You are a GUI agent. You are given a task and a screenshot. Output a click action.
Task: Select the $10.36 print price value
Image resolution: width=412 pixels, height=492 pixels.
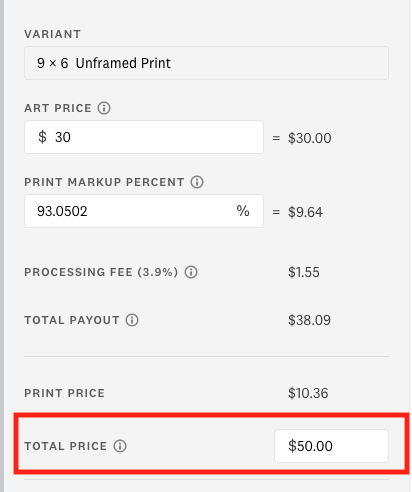point(308,393)
